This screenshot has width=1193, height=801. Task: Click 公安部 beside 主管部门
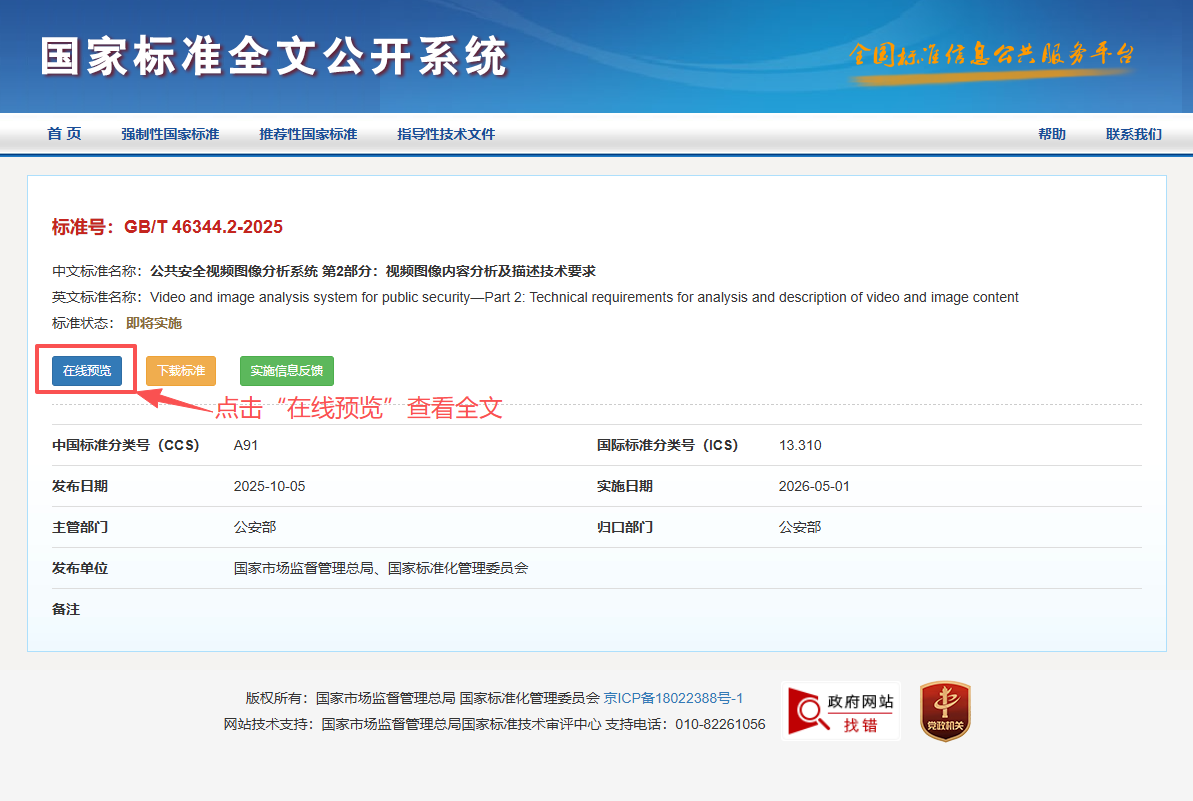pos(255,527)
